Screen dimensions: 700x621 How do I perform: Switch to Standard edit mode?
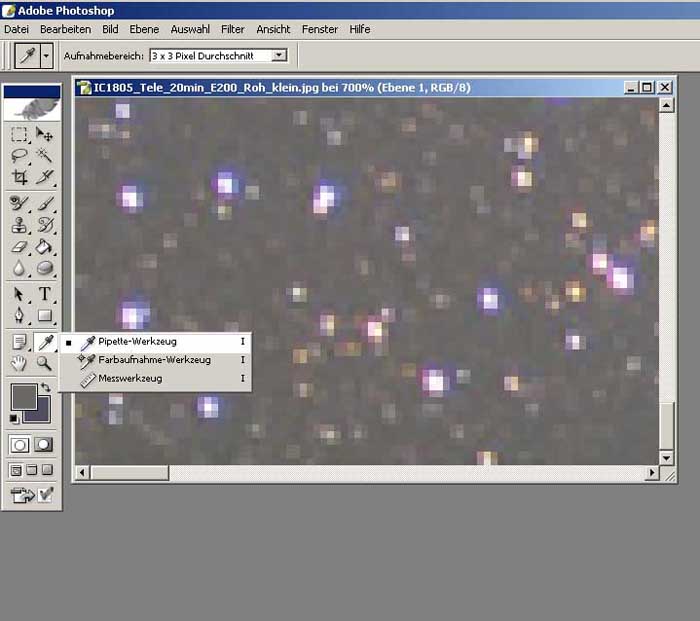click(19, 445)
